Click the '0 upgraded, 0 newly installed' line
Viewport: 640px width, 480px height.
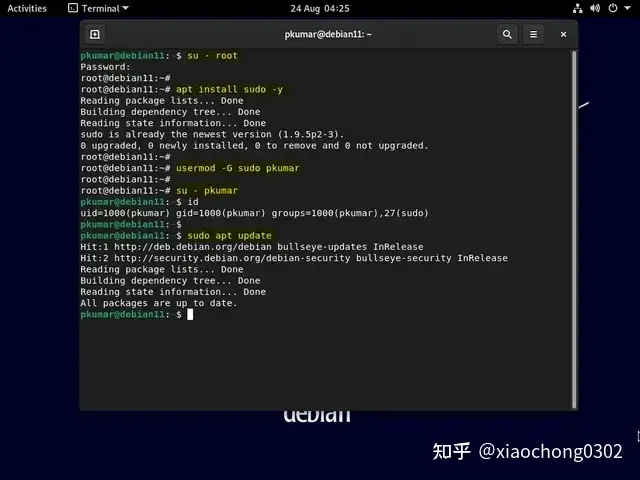[x=254, y=146]
